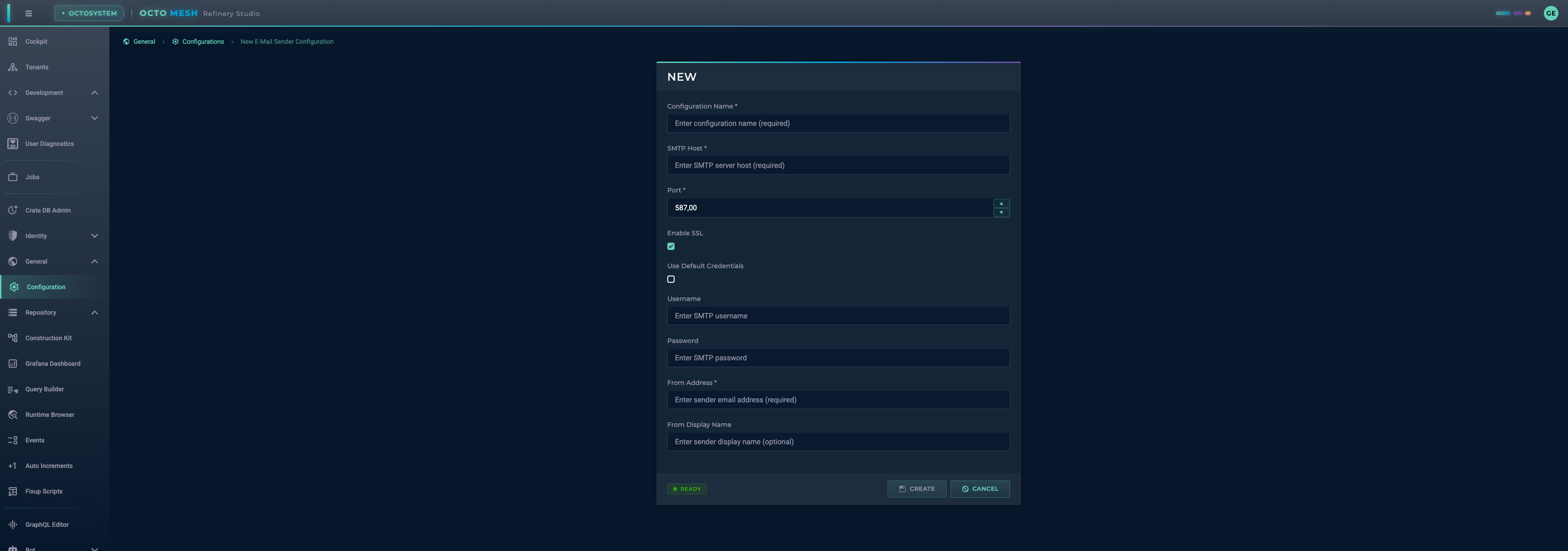Increase the Port value with the up stepper
The height and width of the screenshot is (551, 1568).
(x=1001, y=204)
